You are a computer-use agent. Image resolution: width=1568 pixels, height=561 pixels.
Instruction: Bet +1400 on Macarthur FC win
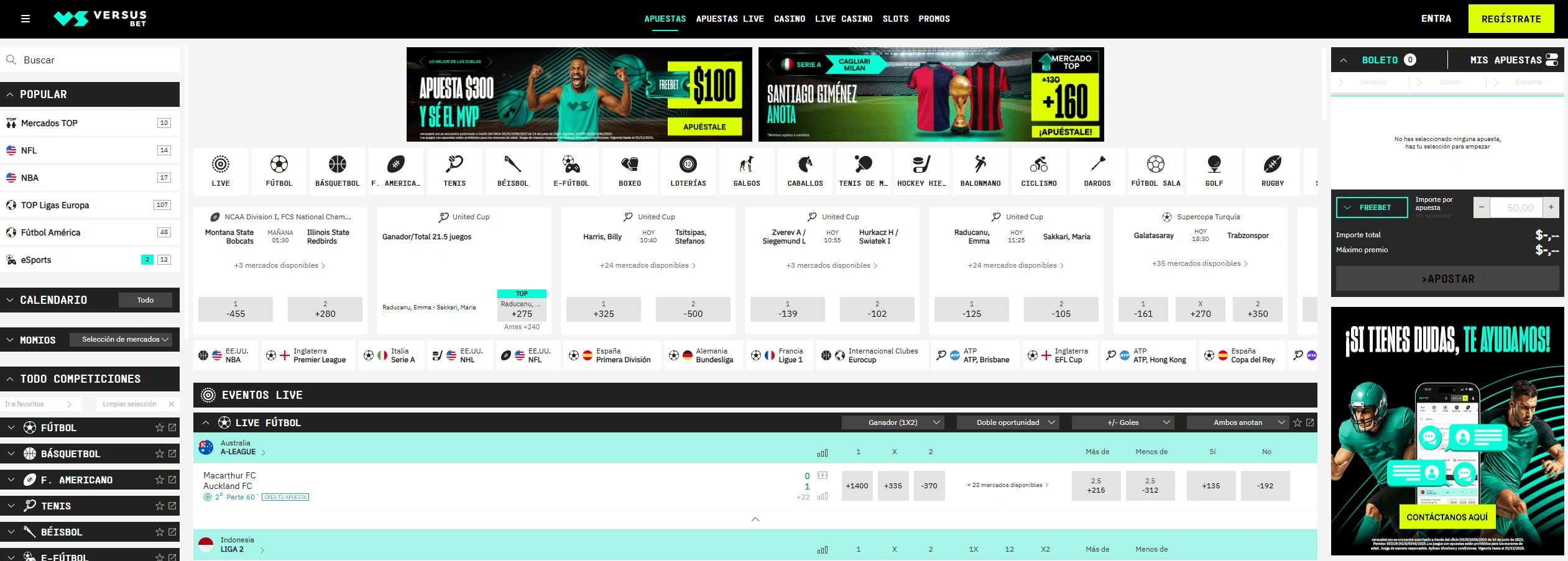click(x=857, y=486)
